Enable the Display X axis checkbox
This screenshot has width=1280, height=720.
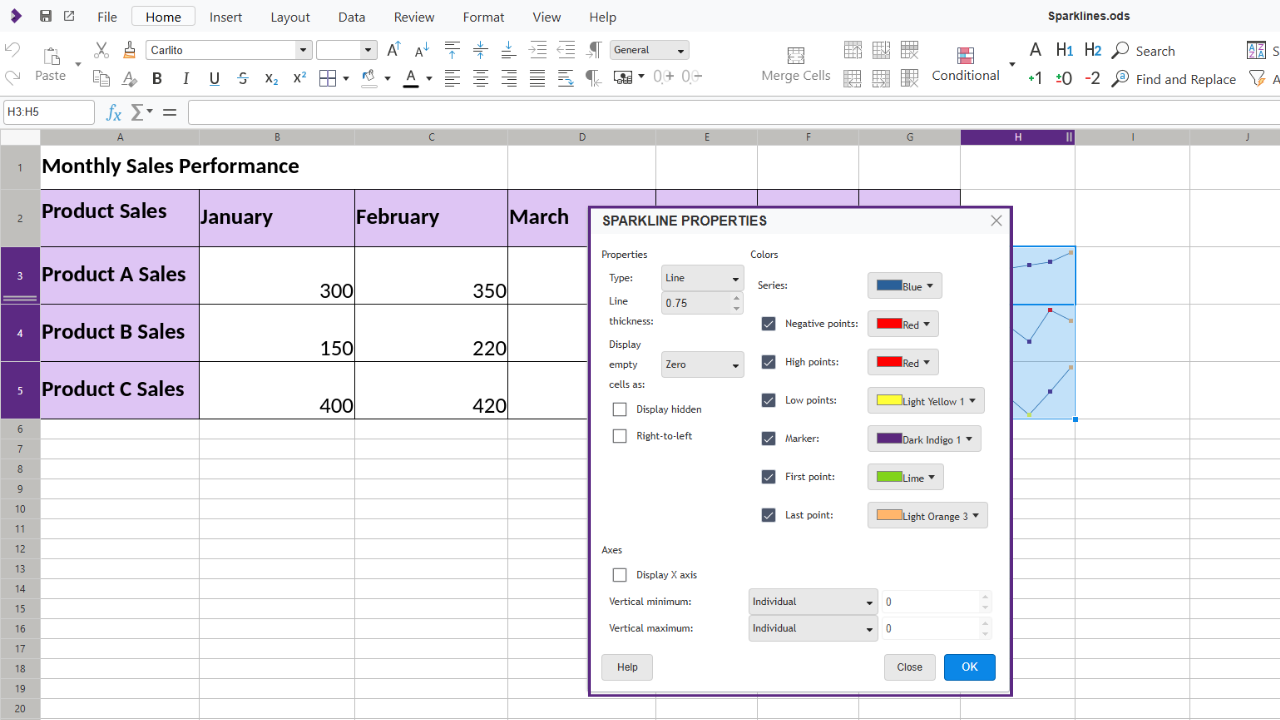pos(619,575)
